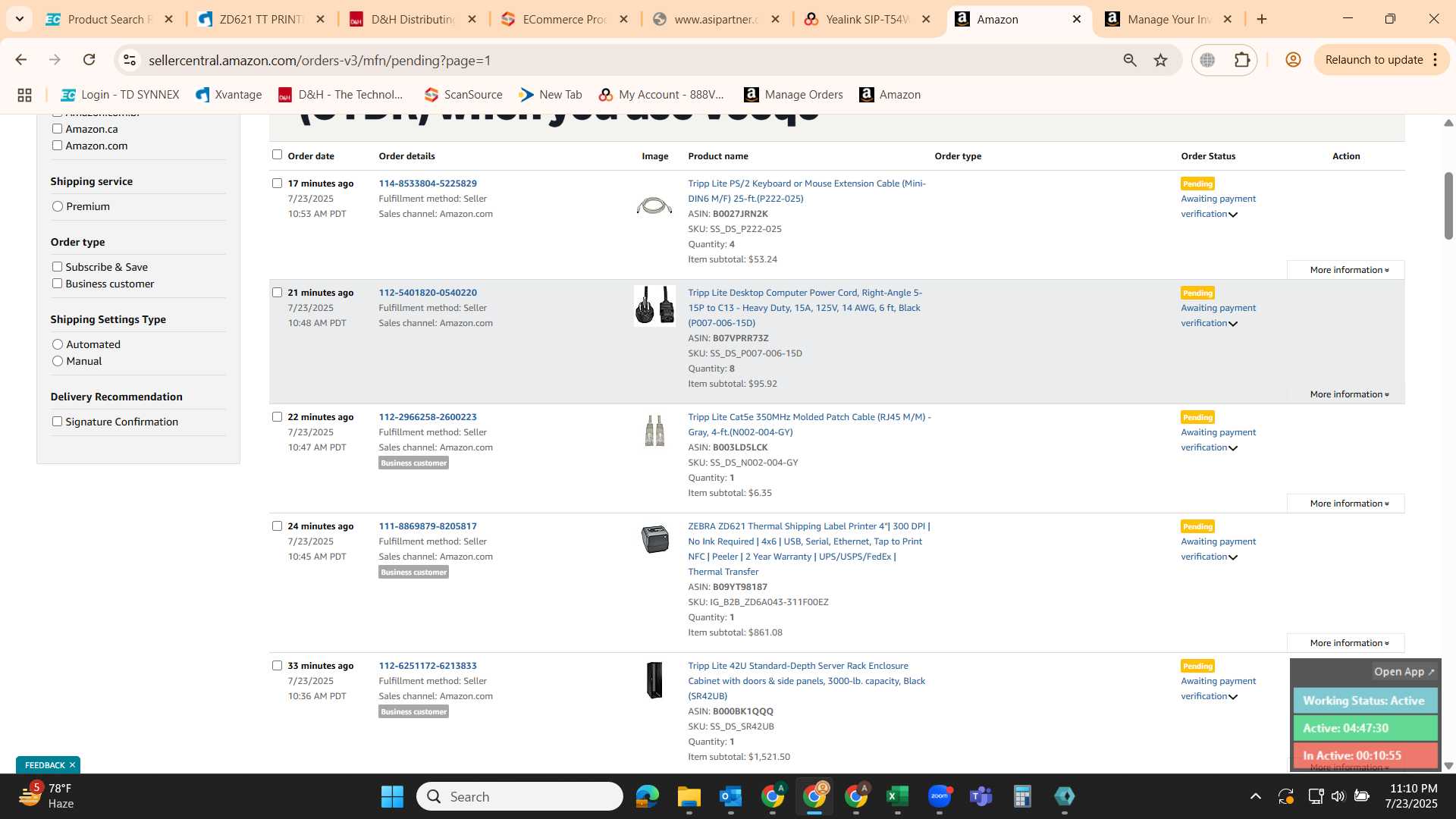Open order link 112-6251172-6213833
This screenshot has height=819, width=1456.
tap(428, 666)
